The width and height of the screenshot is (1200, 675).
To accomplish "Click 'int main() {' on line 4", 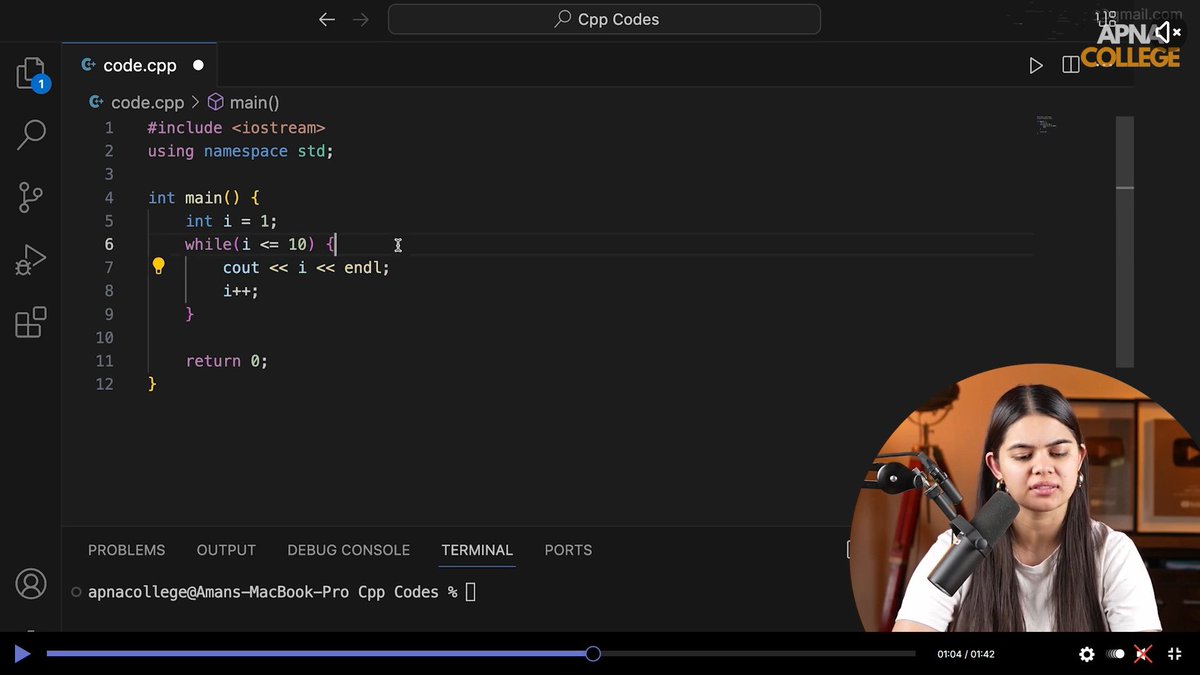I will point(204,198).
